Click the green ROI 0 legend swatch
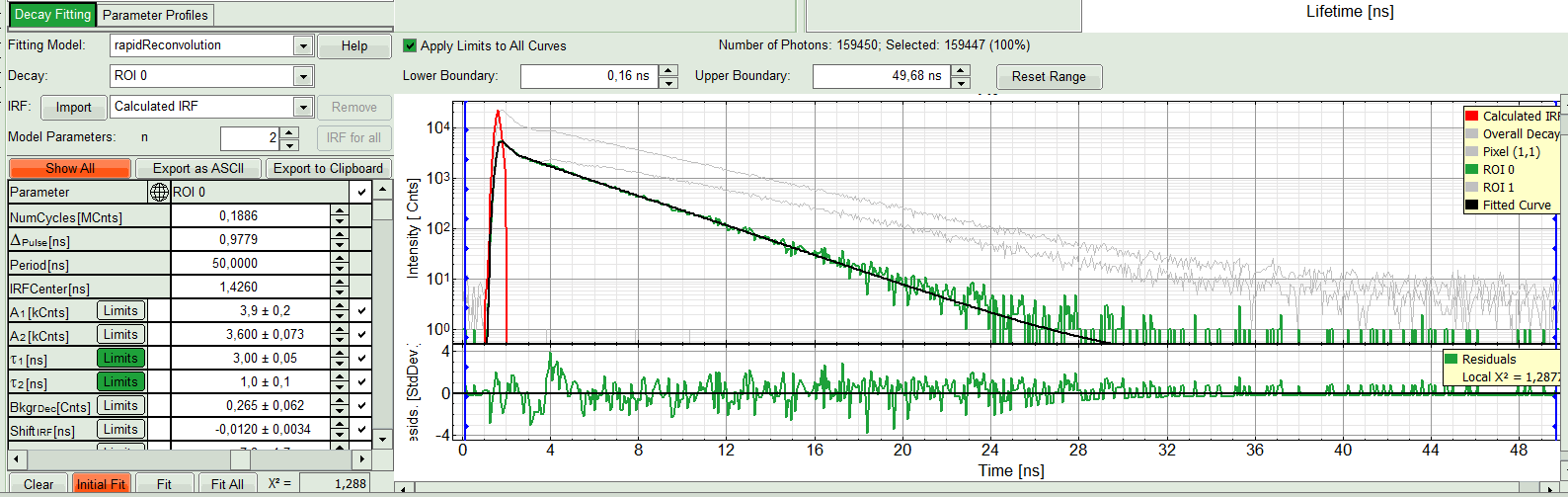Viewport: 1568px width, 497px height. pyautogui.click(x=1471, y=169)
